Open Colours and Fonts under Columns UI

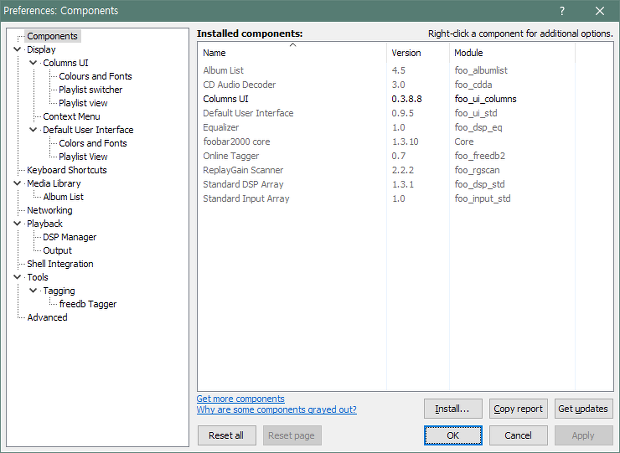tap(95, 76)
